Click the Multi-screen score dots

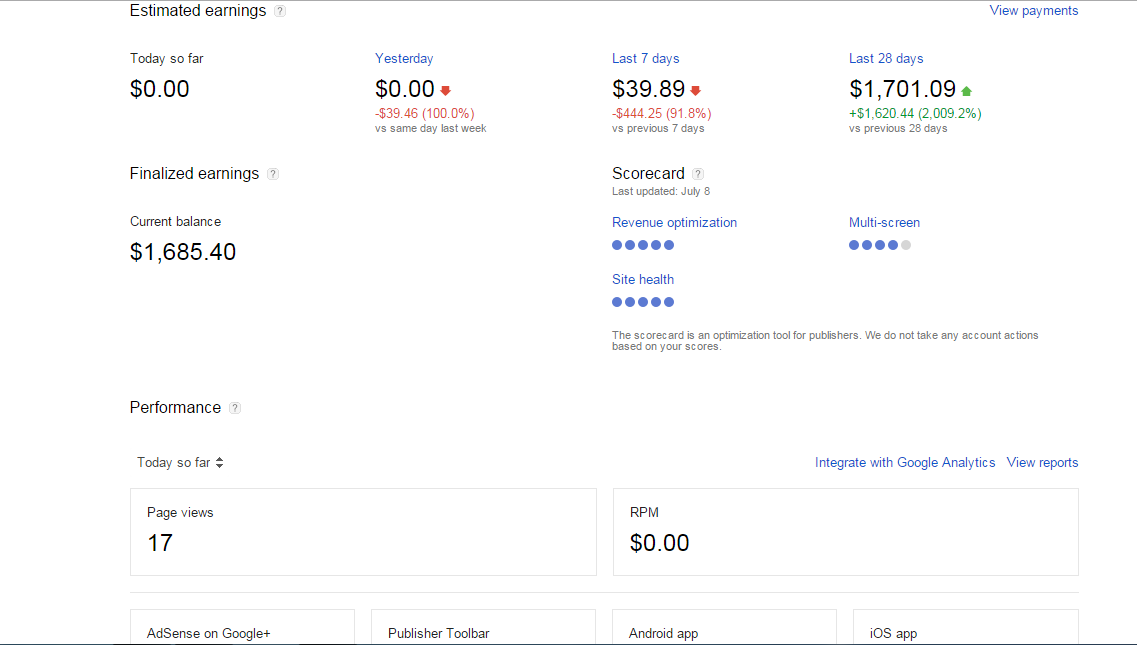[x=880, y=245]
